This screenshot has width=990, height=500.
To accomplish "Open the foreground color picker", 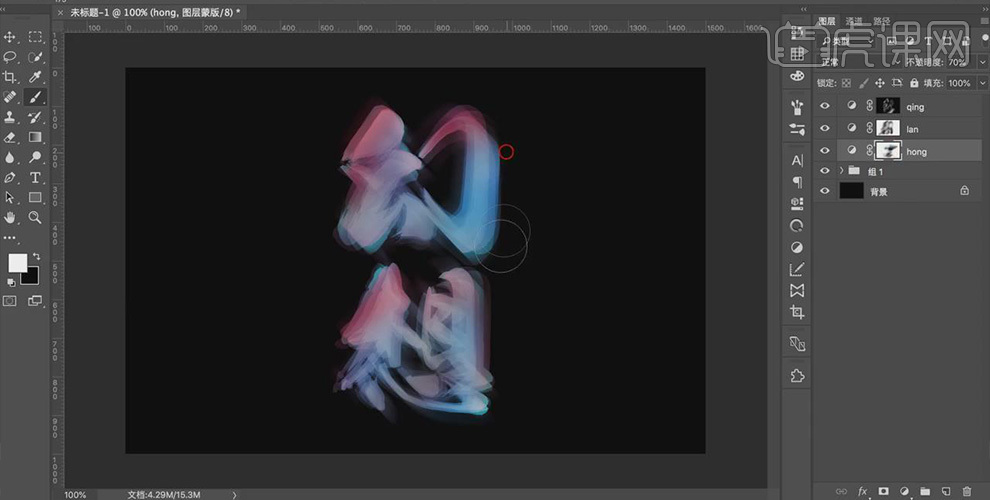I will tap(17, 263).
